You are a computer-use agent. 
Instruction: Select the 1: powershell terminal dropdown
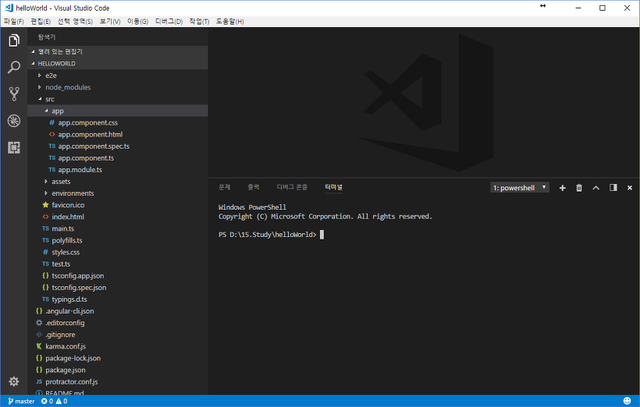[x=520, y=188]
